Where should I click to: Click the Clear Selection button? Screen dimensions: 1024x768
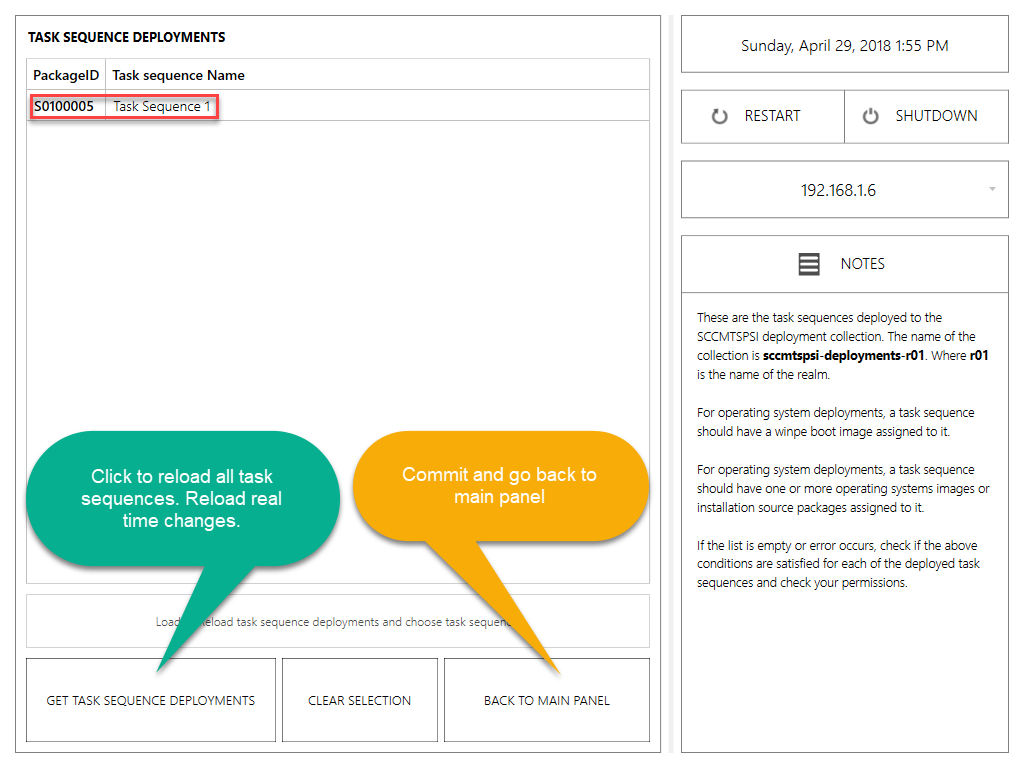pyautogui.click(x=359, y=700)
